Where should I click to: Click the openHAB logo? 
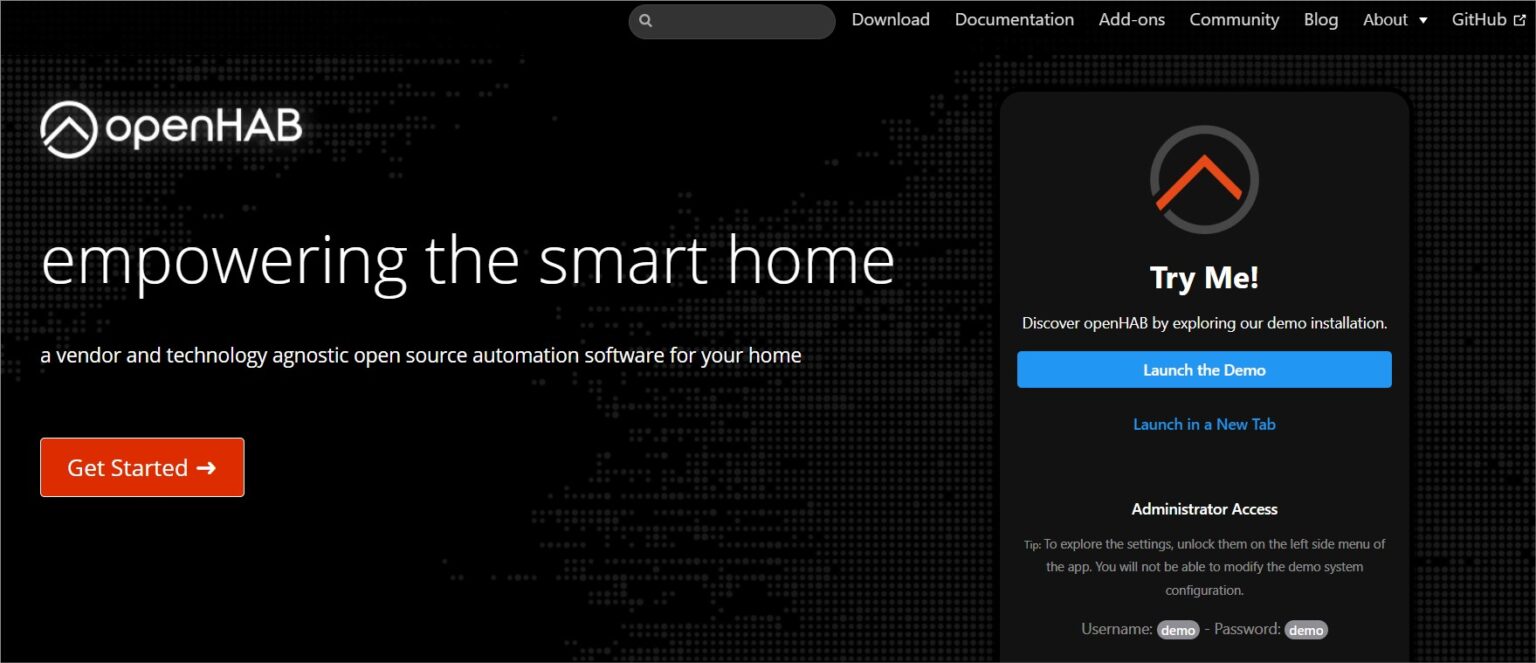(170, 127)
